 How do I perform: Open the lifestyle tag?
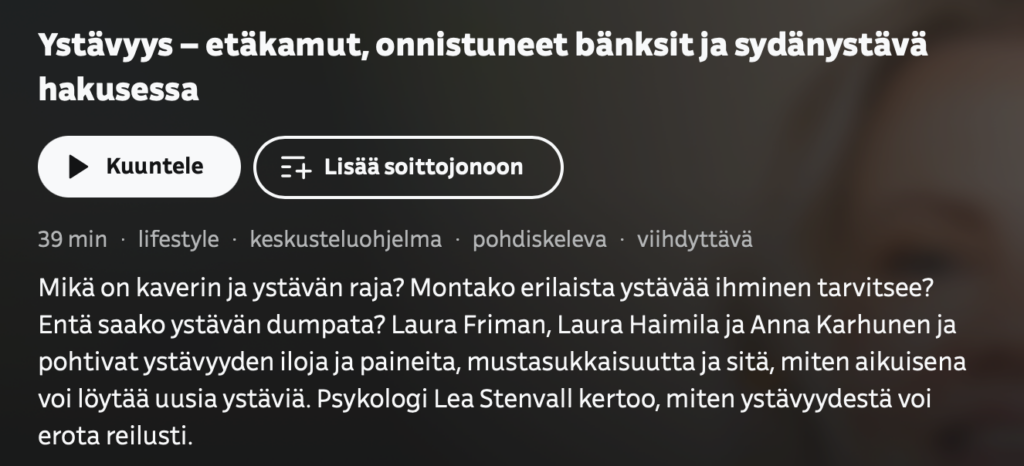tap(178, 240)
